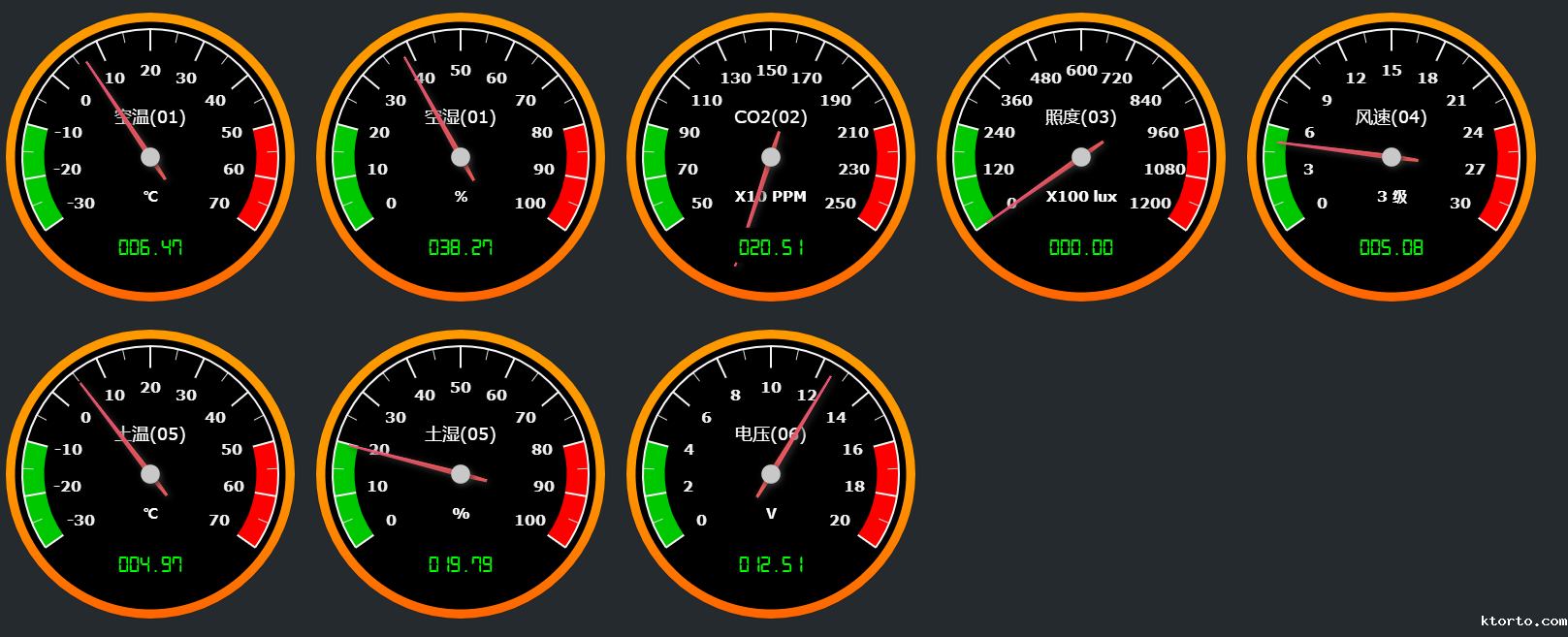Click the needle hub of the voltage gauge

pos(771,474)
